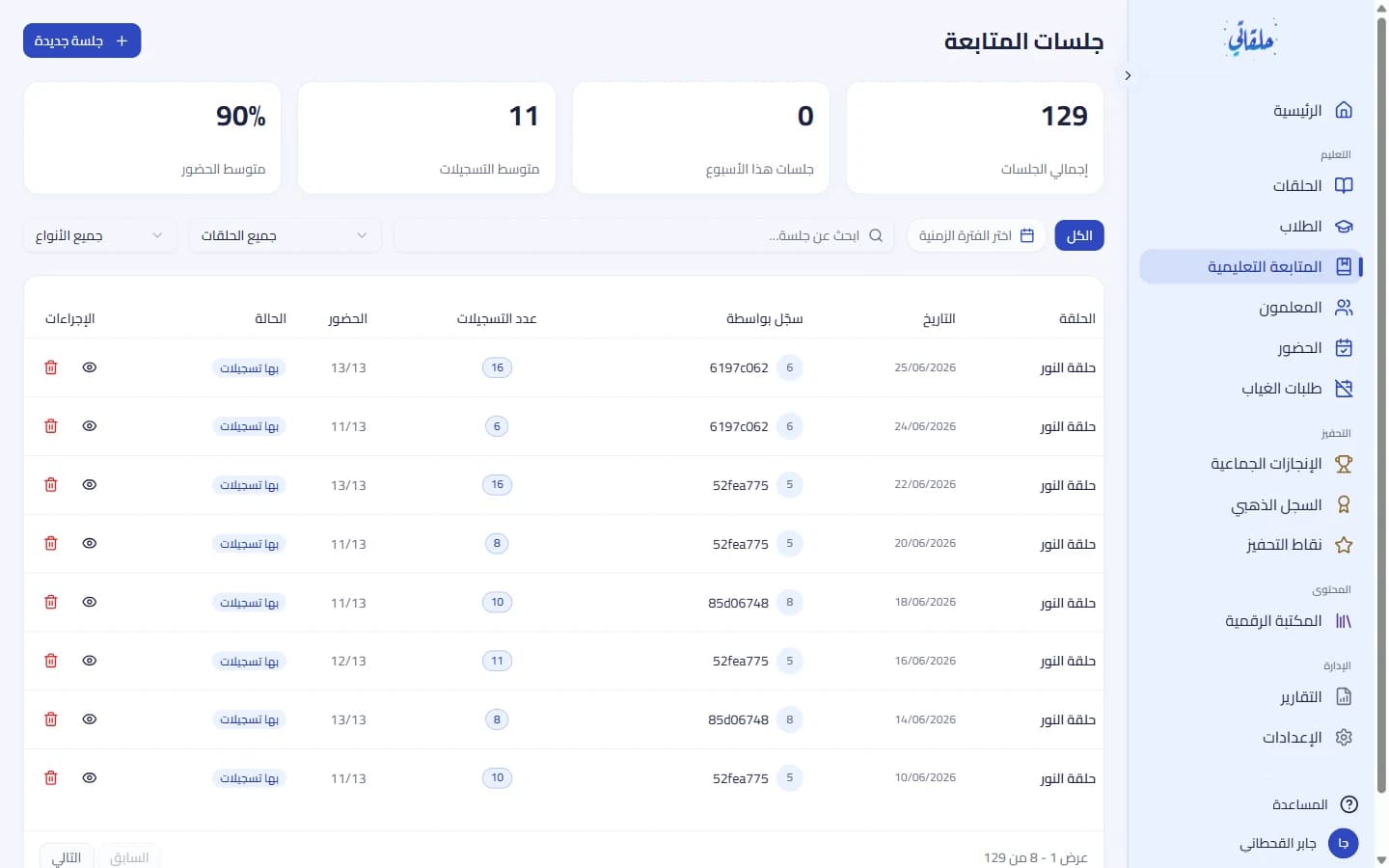This screenshot has width=1389, height=868.
Task: Click the التقارير report icon
Action: 1344,696
